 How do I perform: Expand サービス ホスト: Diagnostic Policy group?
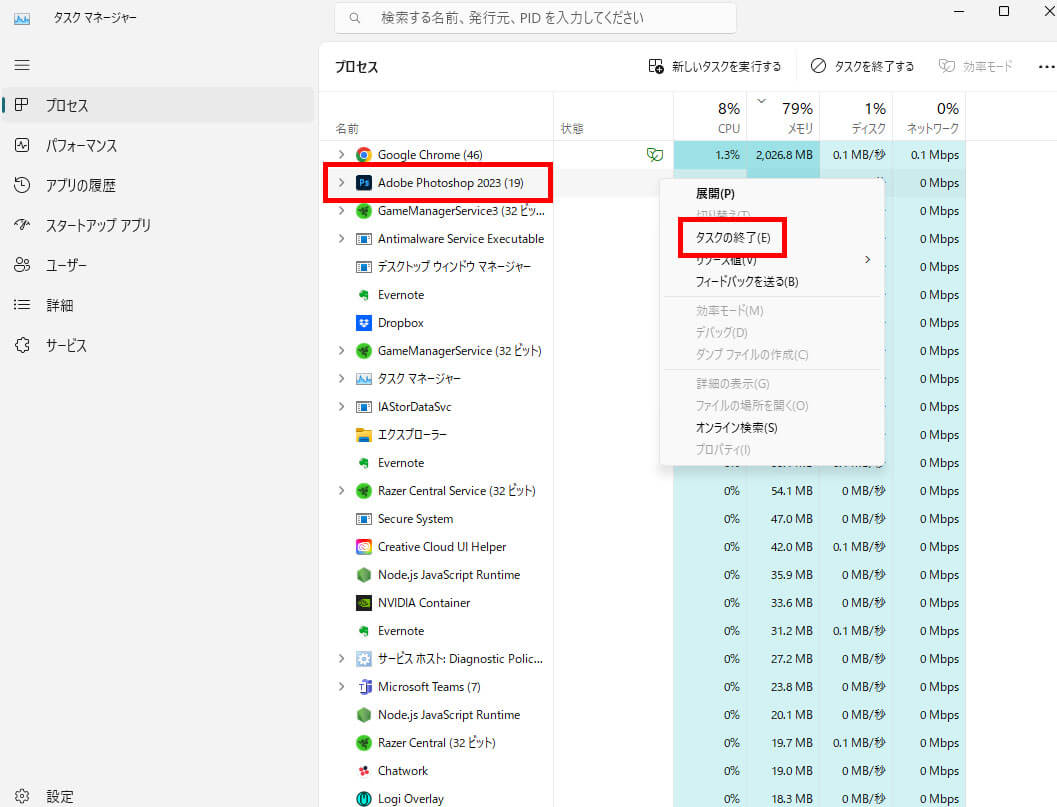(x=341, y=659)
